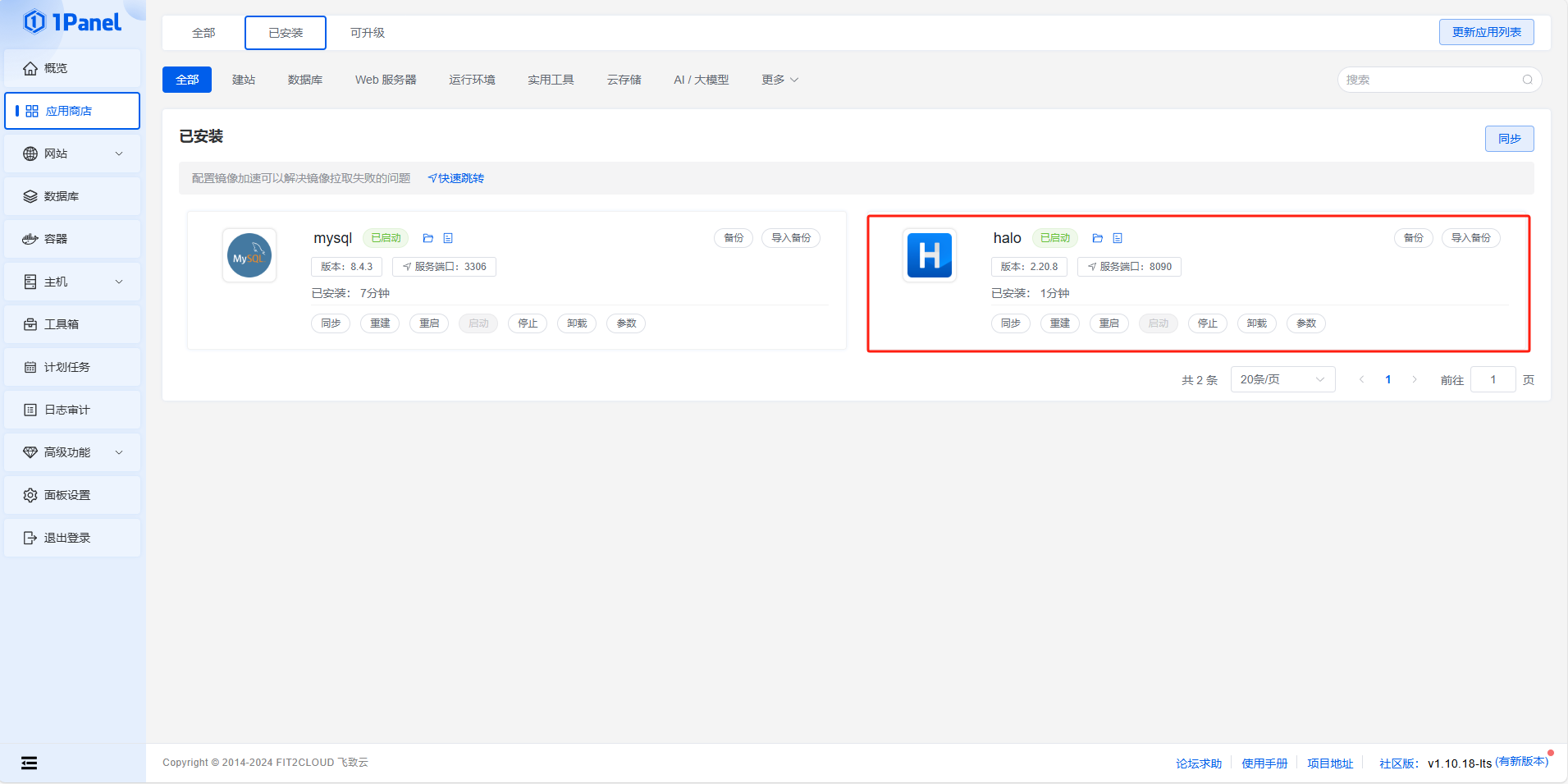1568x784 pixels.
Task: Open 面板设置 panel settings
Action: (72, 495)
